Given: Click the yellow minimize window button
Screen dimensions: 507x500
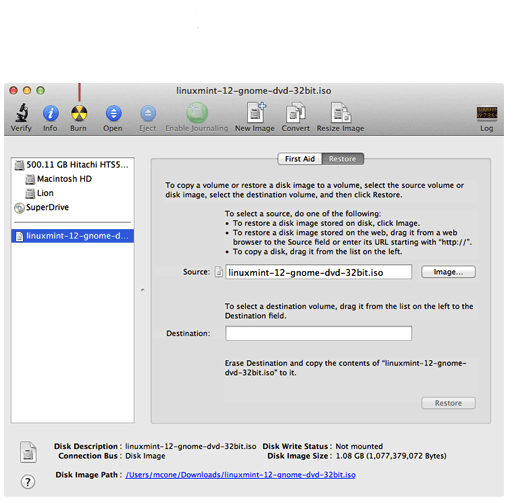Looking at the screenshot, I should [x=27, y=91].
